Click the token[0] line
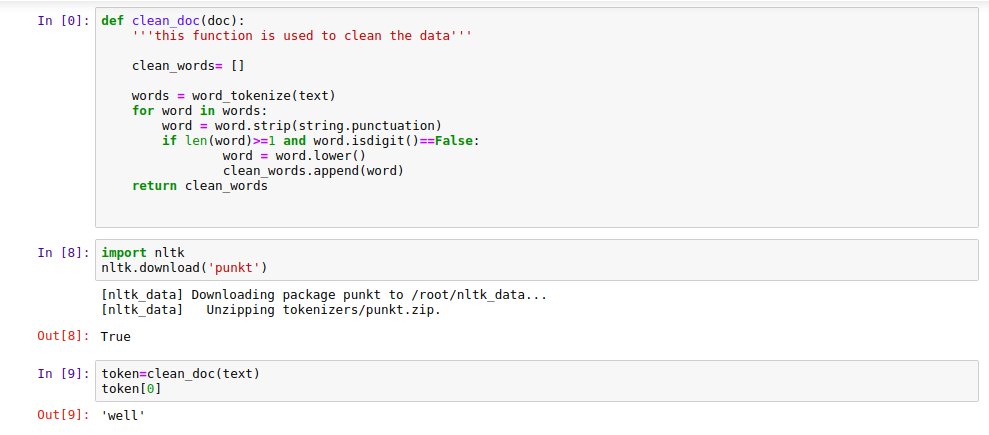 click(x=131, y=389)
